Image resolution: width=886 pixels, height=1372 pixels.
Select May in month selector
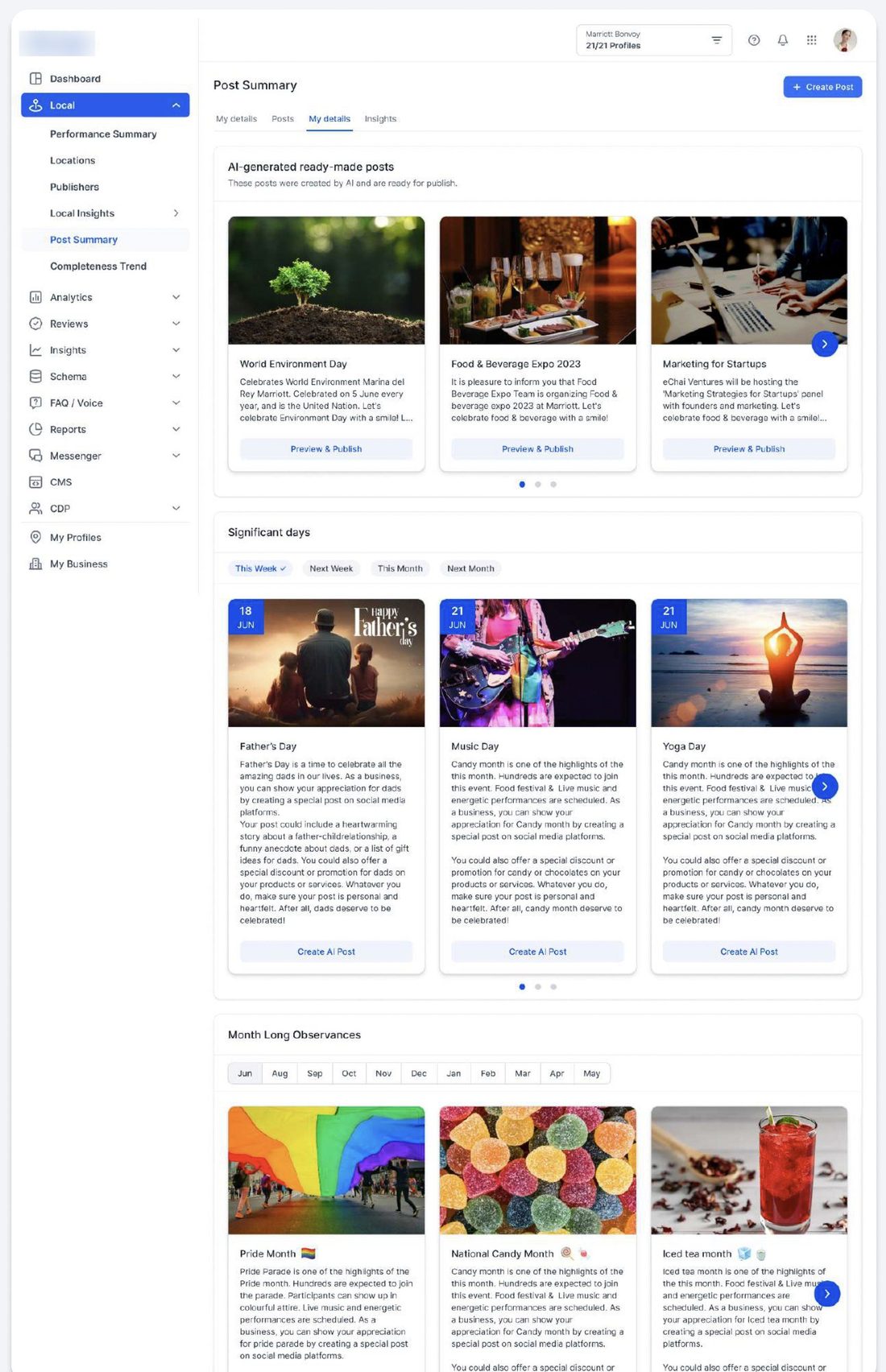592,1073
